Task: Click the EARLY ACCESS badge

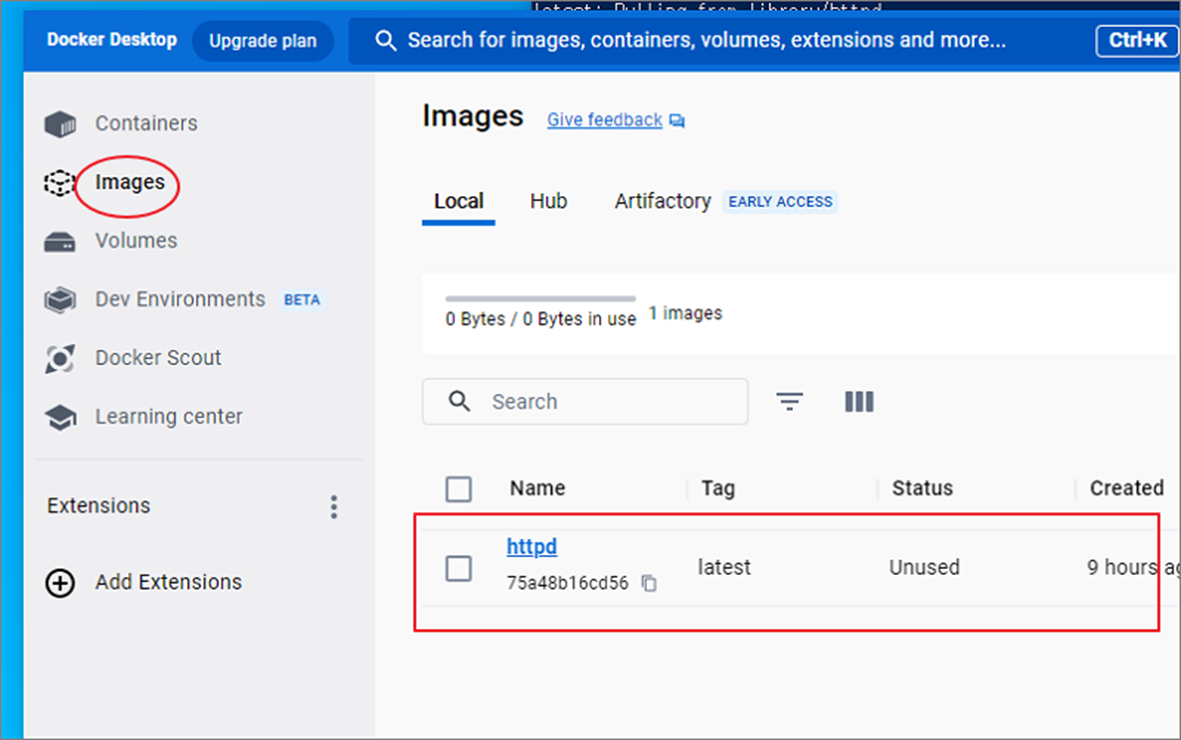Action: tap(780, 202)
